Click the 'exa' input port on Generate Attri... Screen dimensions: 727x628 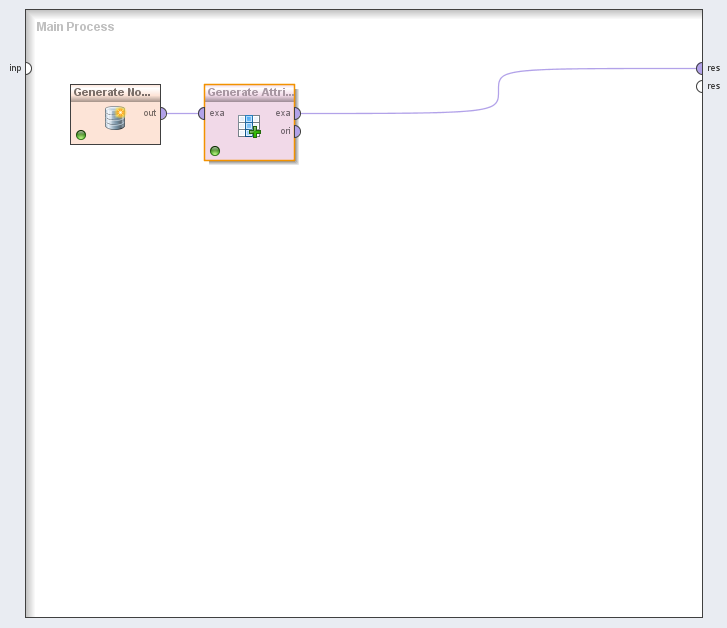click(x=203, y=113)
